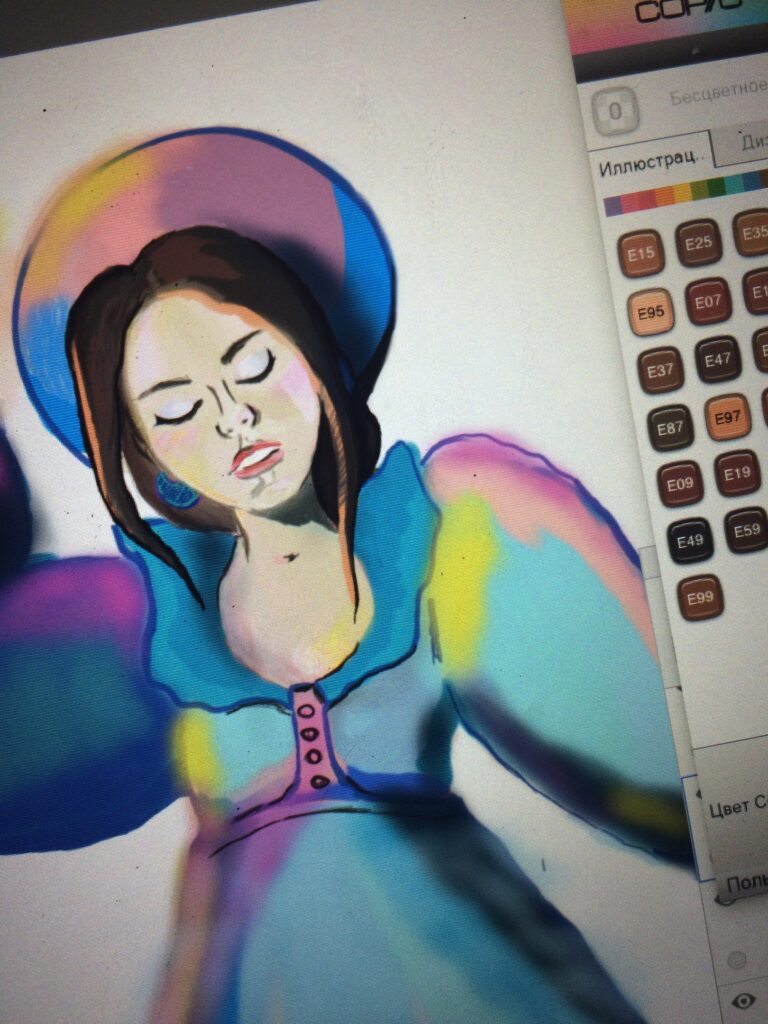Choose the near-black E49 marker
This screenshot has height=1024, width=768.
(x=690, y=541)
